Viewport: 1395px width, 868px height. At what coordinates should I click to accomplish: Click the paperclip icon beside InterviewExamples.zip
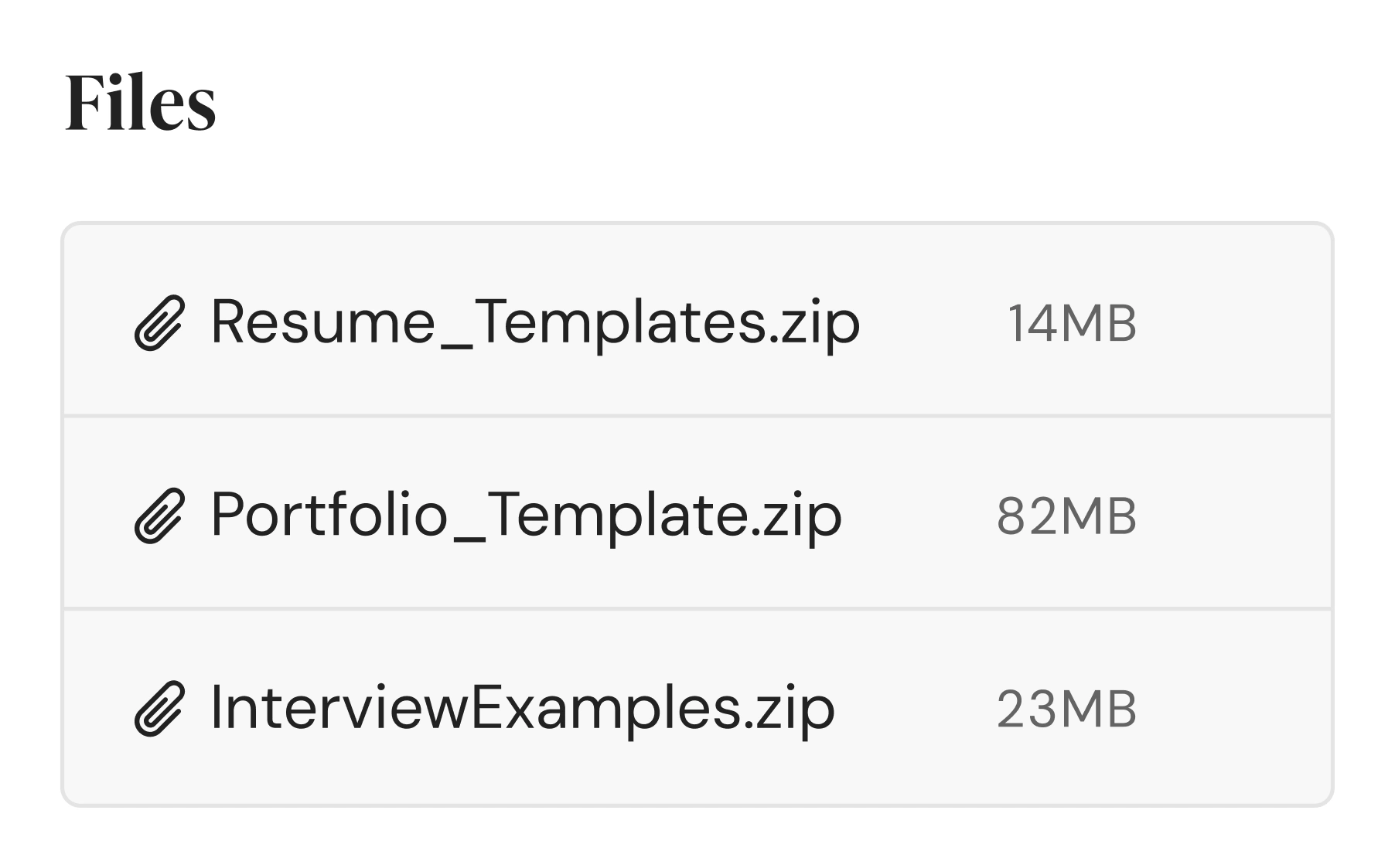[x=159, y=708]
